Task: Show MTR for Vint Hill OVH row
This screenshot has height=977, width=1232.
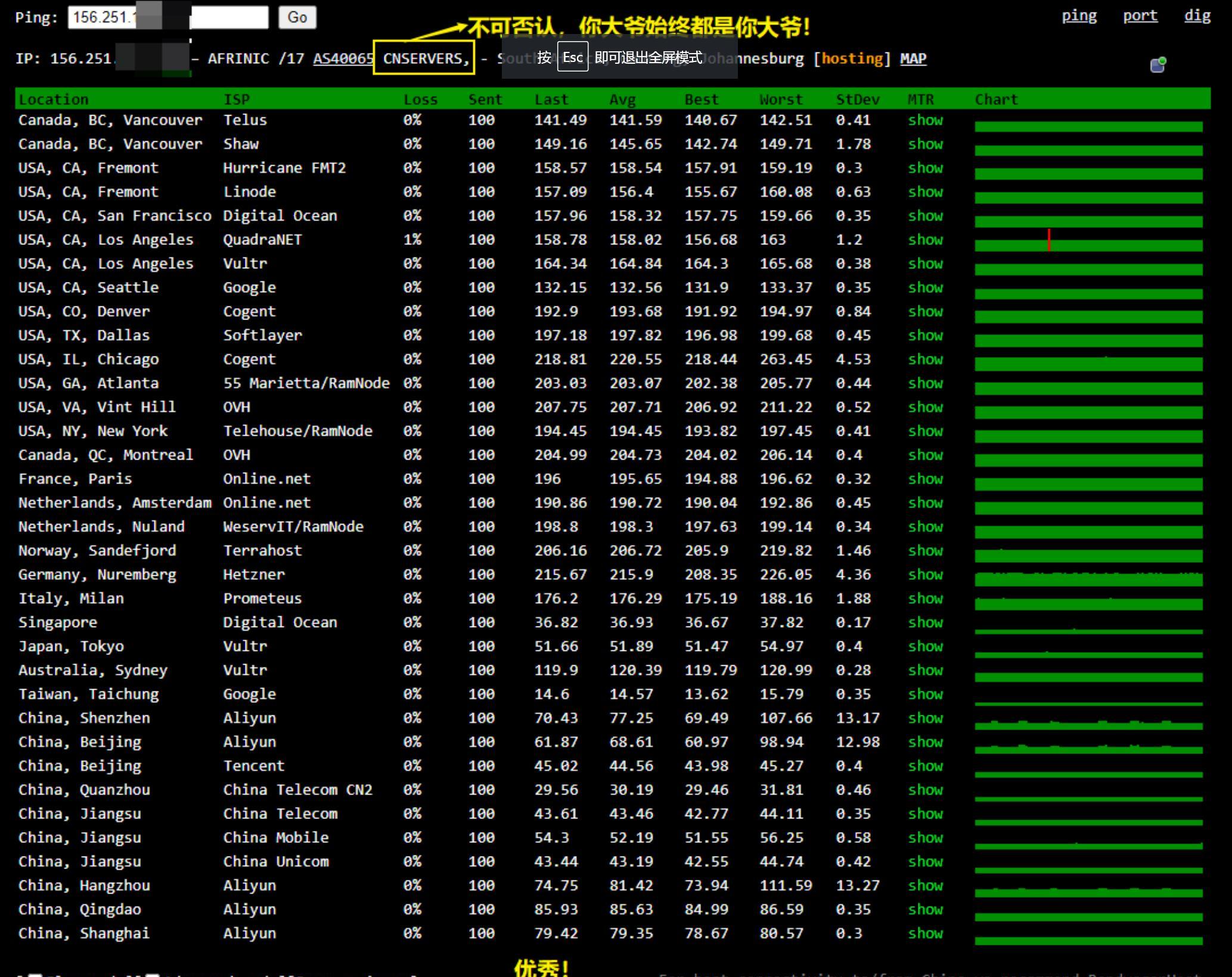Action: (x=925, y=407)
